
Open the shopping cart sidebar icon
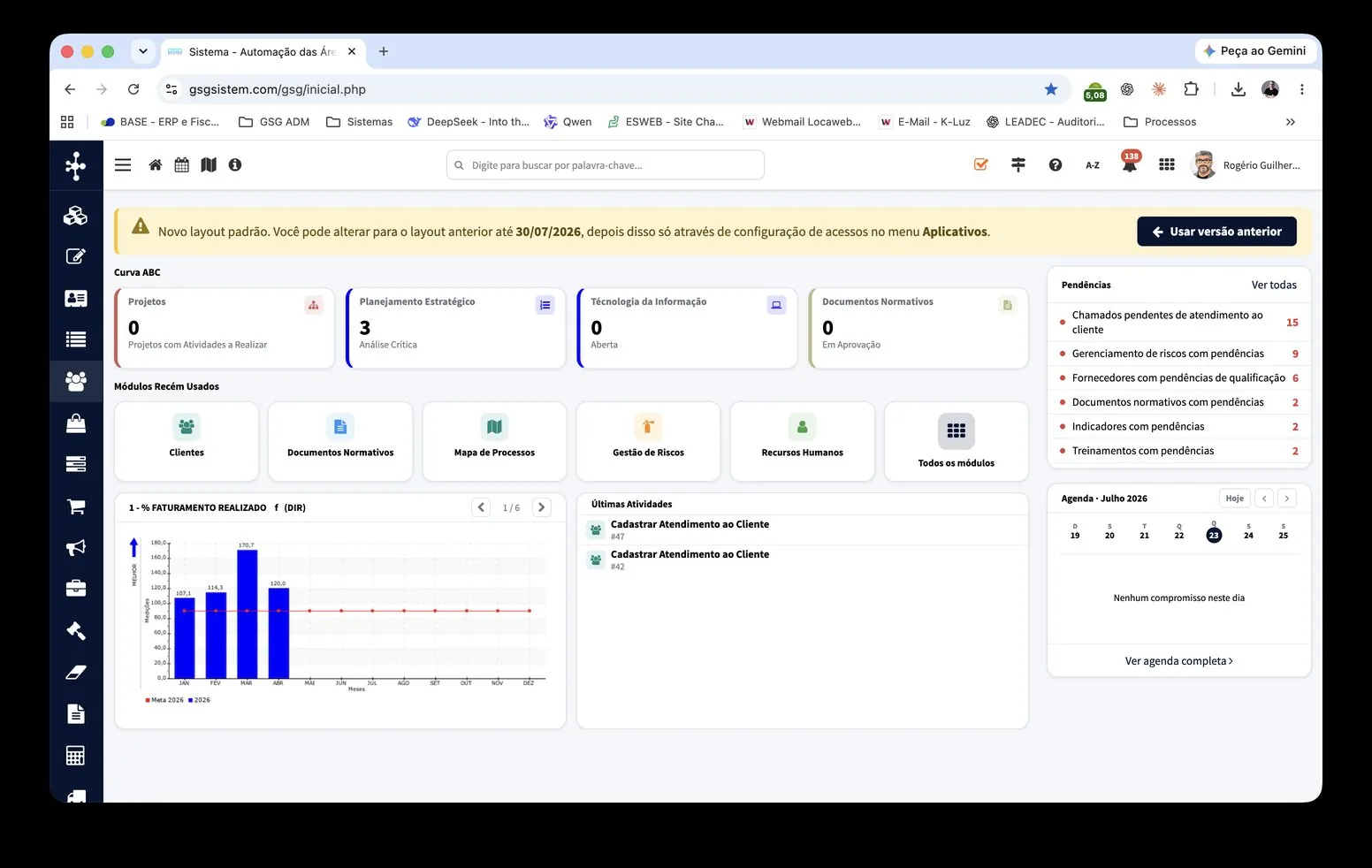tap(76, 506)
